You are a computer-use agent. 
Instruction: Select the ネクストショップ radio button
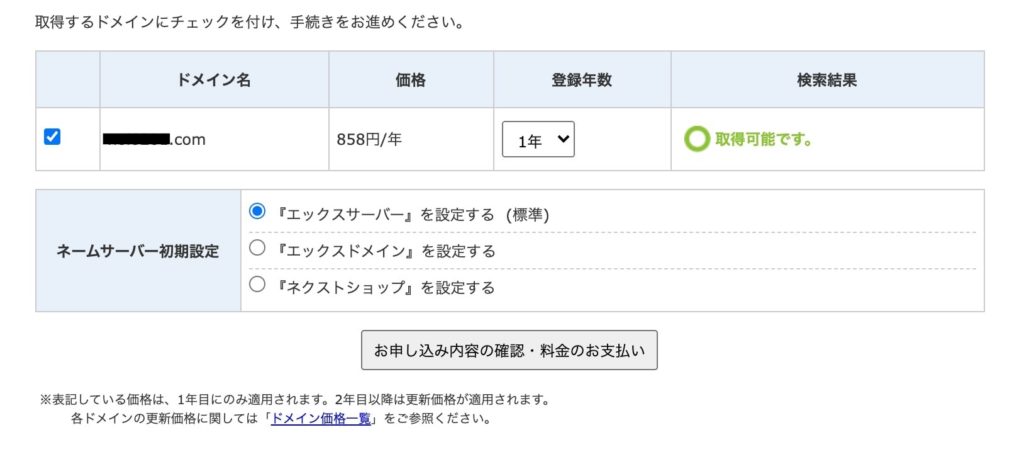pyautogui.click(x=257, y=285)
